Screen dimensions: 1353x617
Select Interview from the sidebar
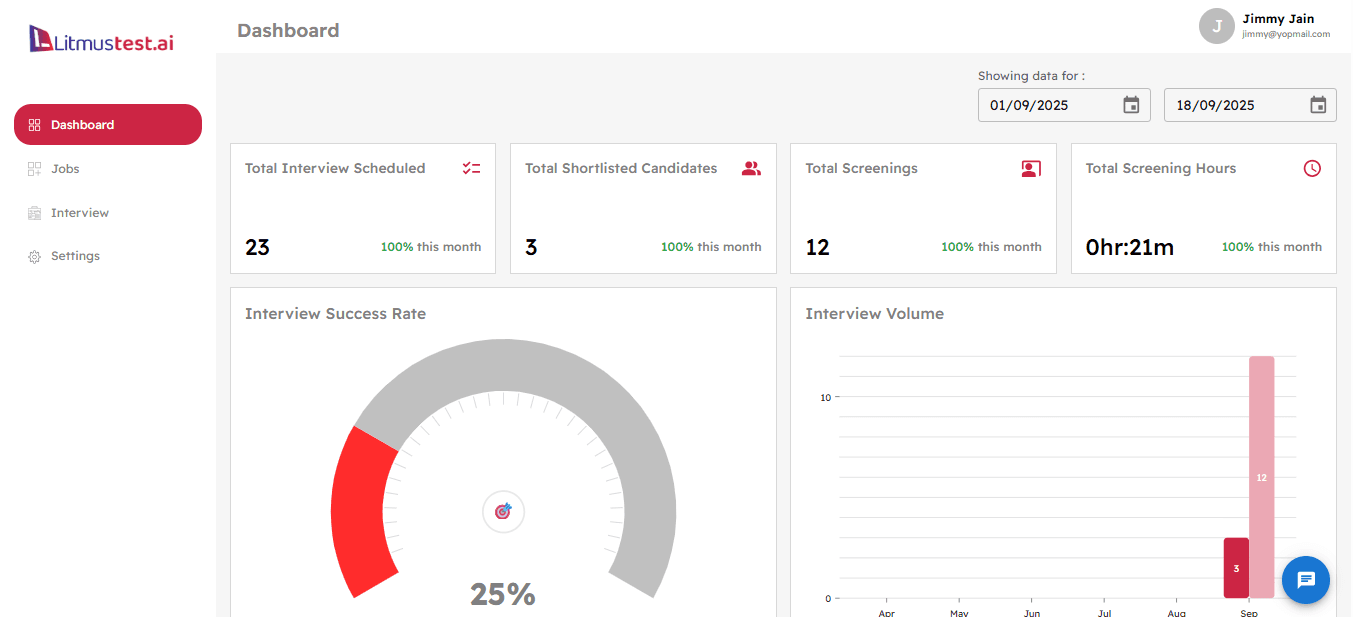(80, 212)
